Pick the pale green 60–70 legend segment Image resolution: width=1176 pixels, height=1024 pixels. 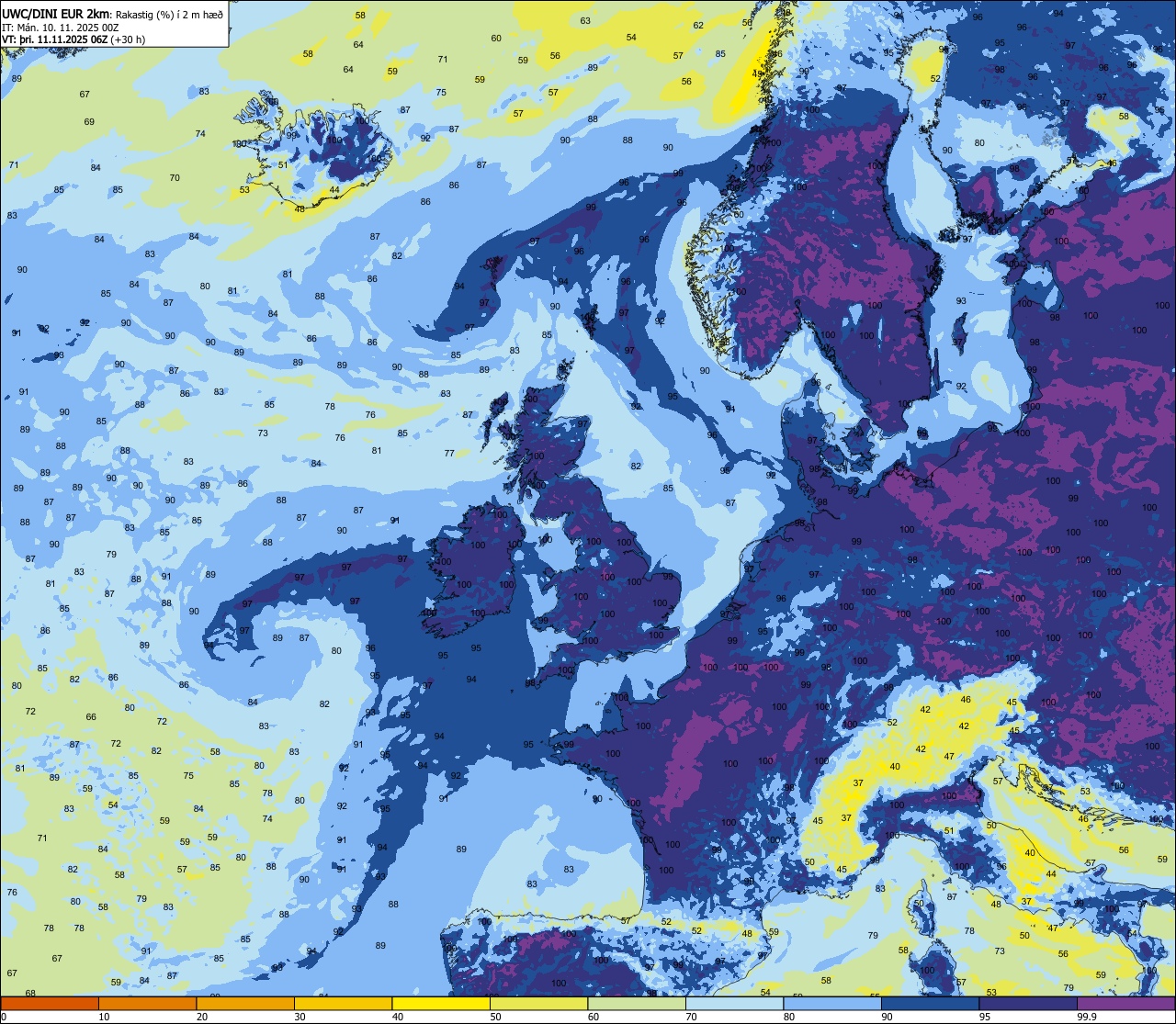[x=637, y=1003]
